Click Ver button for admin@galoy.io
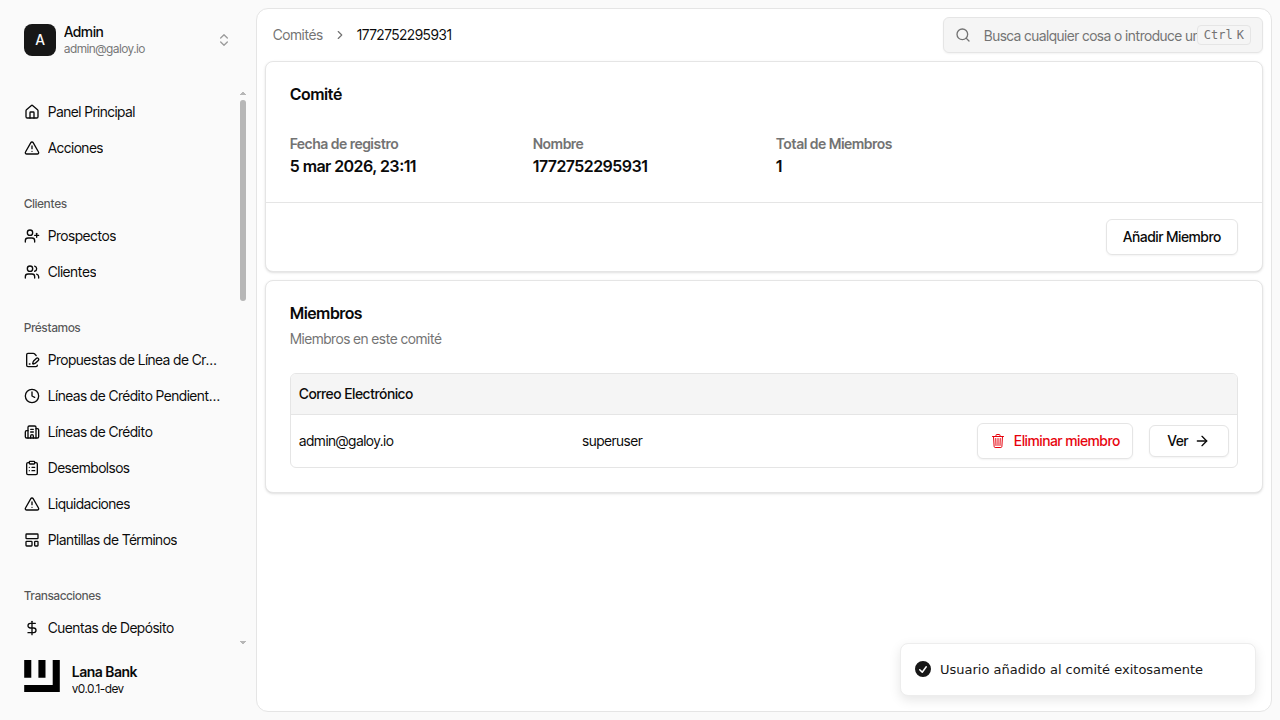This screenshot has width=1280, height=720. click(1188, 441)
